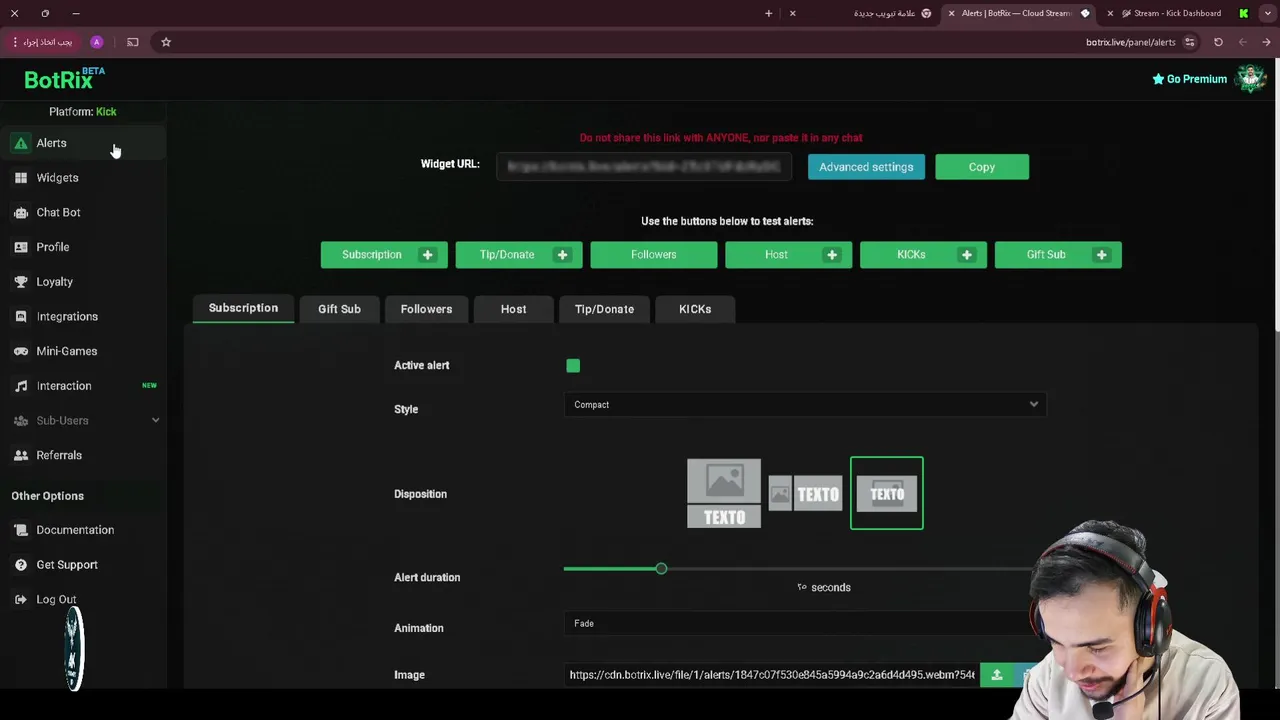Viewport: 1280px width, 720px height.
Task: Click the plus icon on KICKs test button
Action: point(967,255)
